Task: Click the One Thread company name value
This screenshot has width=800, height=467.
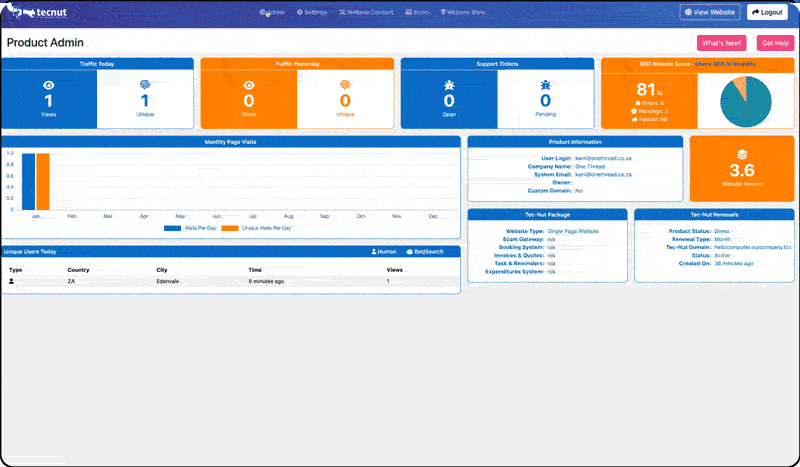Action: (x=590, y=166)
